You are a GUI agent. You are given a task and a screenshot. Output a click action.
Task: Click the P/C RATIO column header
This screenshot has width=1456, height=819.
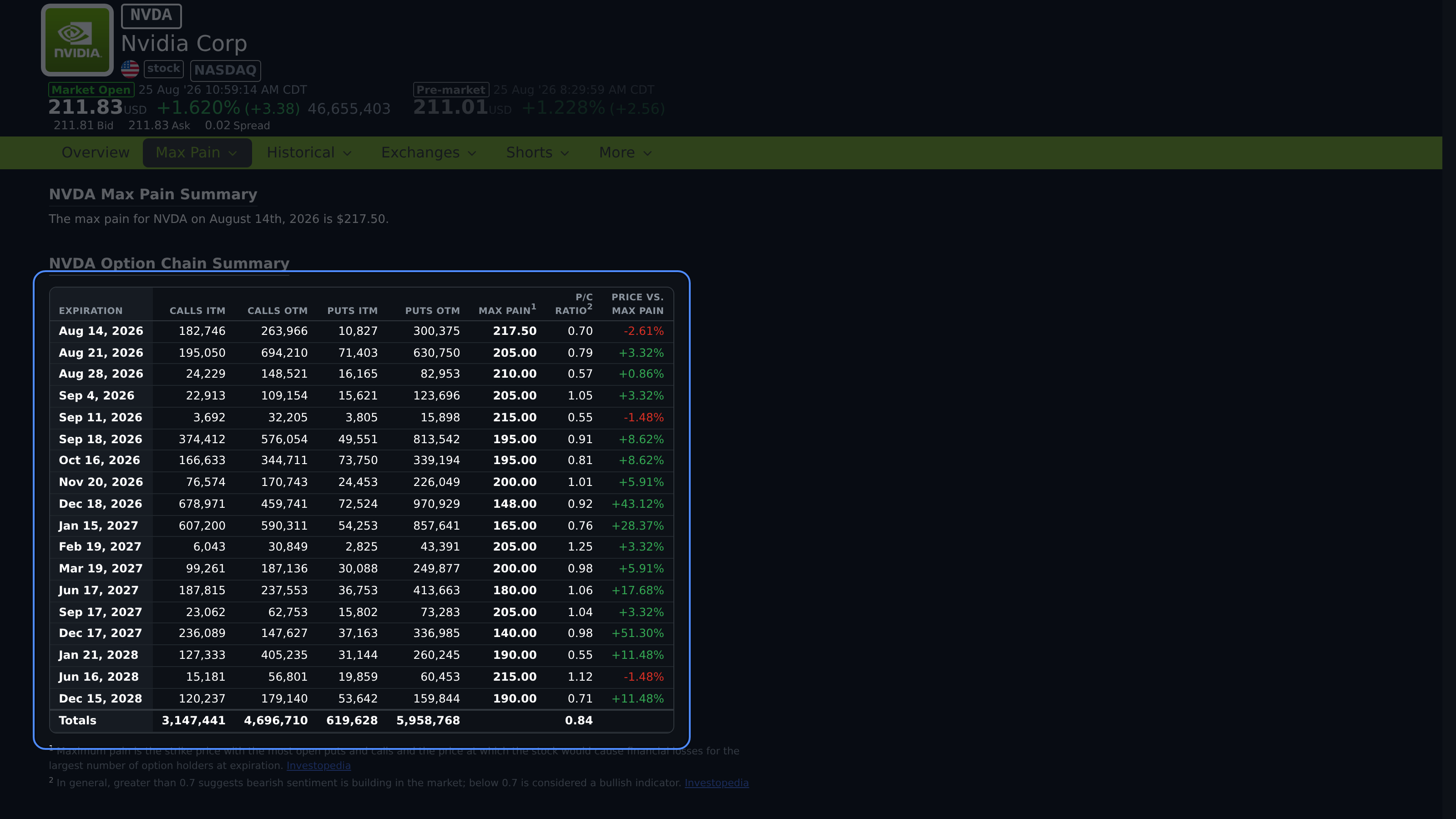[574, 304]
